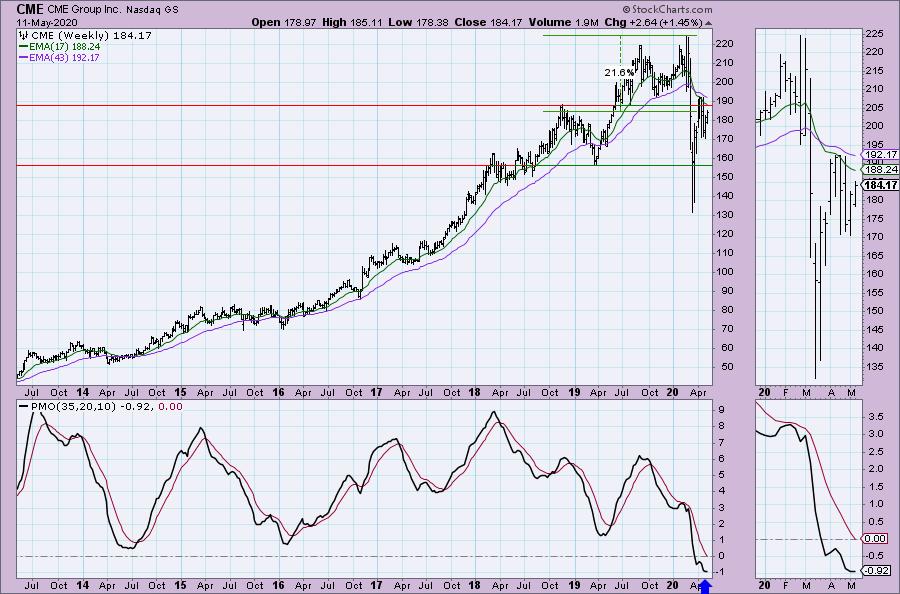The width and height of the screenshot is (900, 594).
Task: Select the PMO(35,20,10) legend label
Action: pyautogui.click(x=73, y=406)
